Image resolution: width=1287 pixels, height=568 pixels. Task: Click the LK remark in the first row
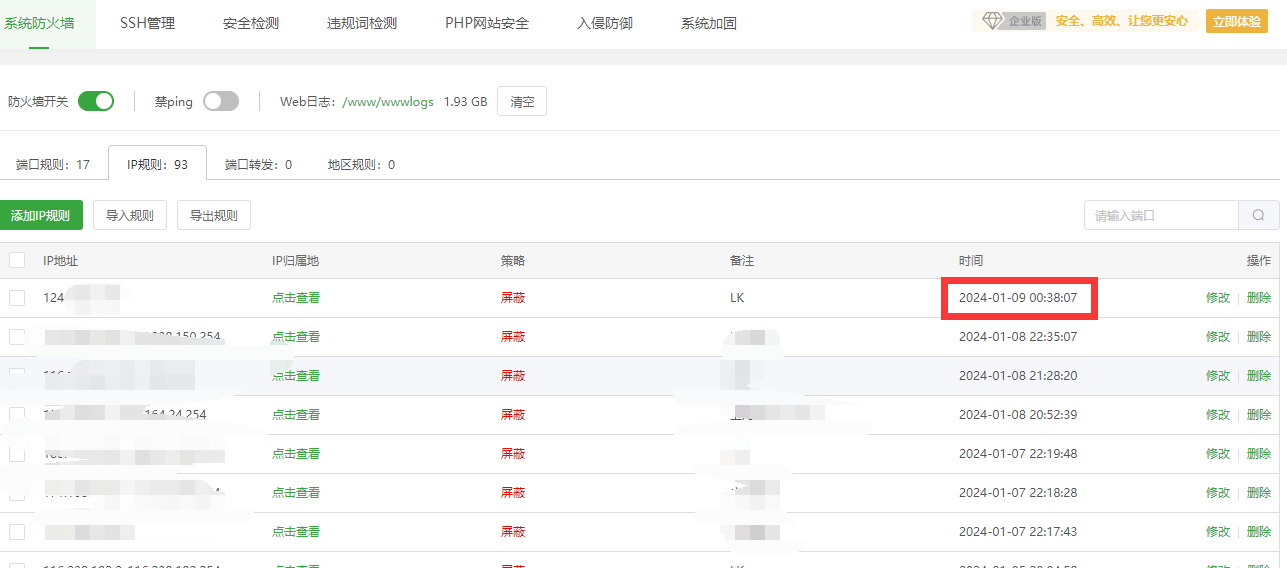click(737, 298)
